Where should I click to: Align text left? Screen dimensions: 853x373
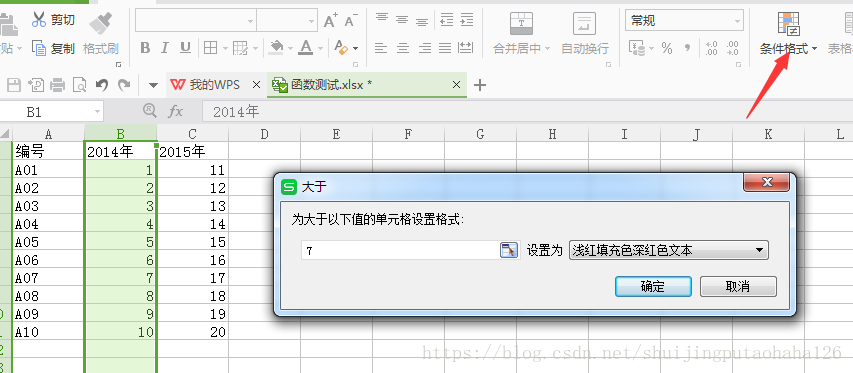tap(381, 48)
